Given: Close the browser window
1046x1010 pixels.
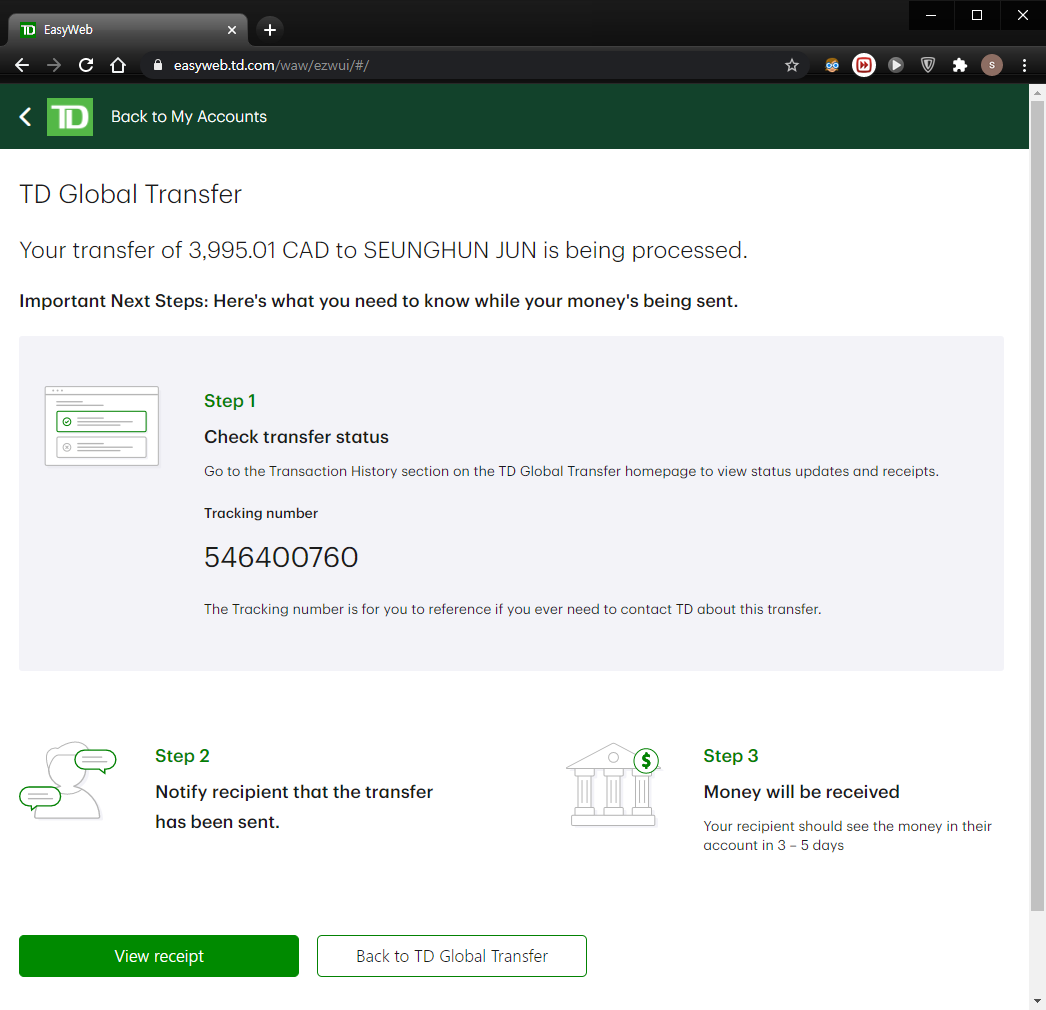Looking at the screenshot, I should pyautogui.click(x=1023, y=15).
